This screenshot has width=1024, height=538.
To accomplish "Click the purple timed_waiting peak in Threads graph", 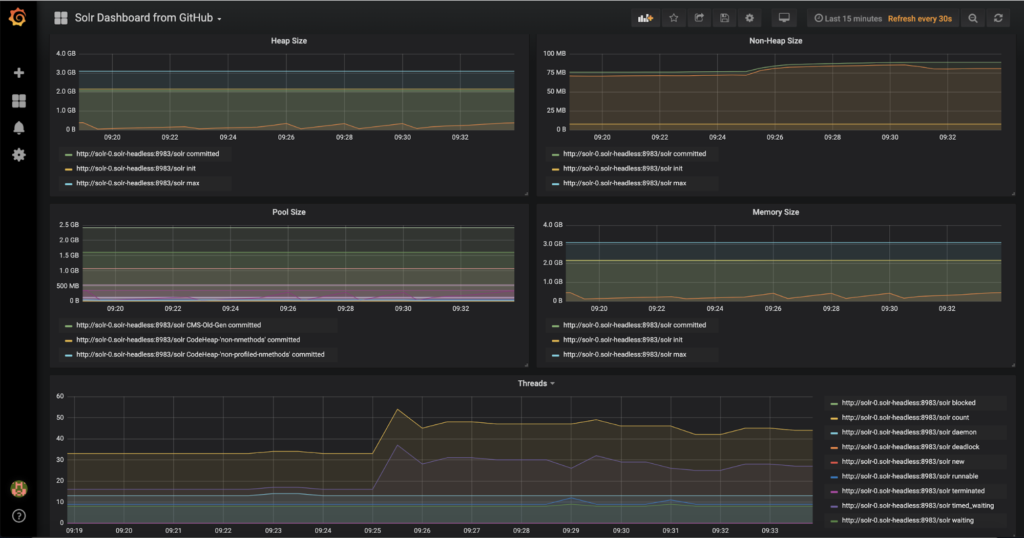I will [398, 445].
